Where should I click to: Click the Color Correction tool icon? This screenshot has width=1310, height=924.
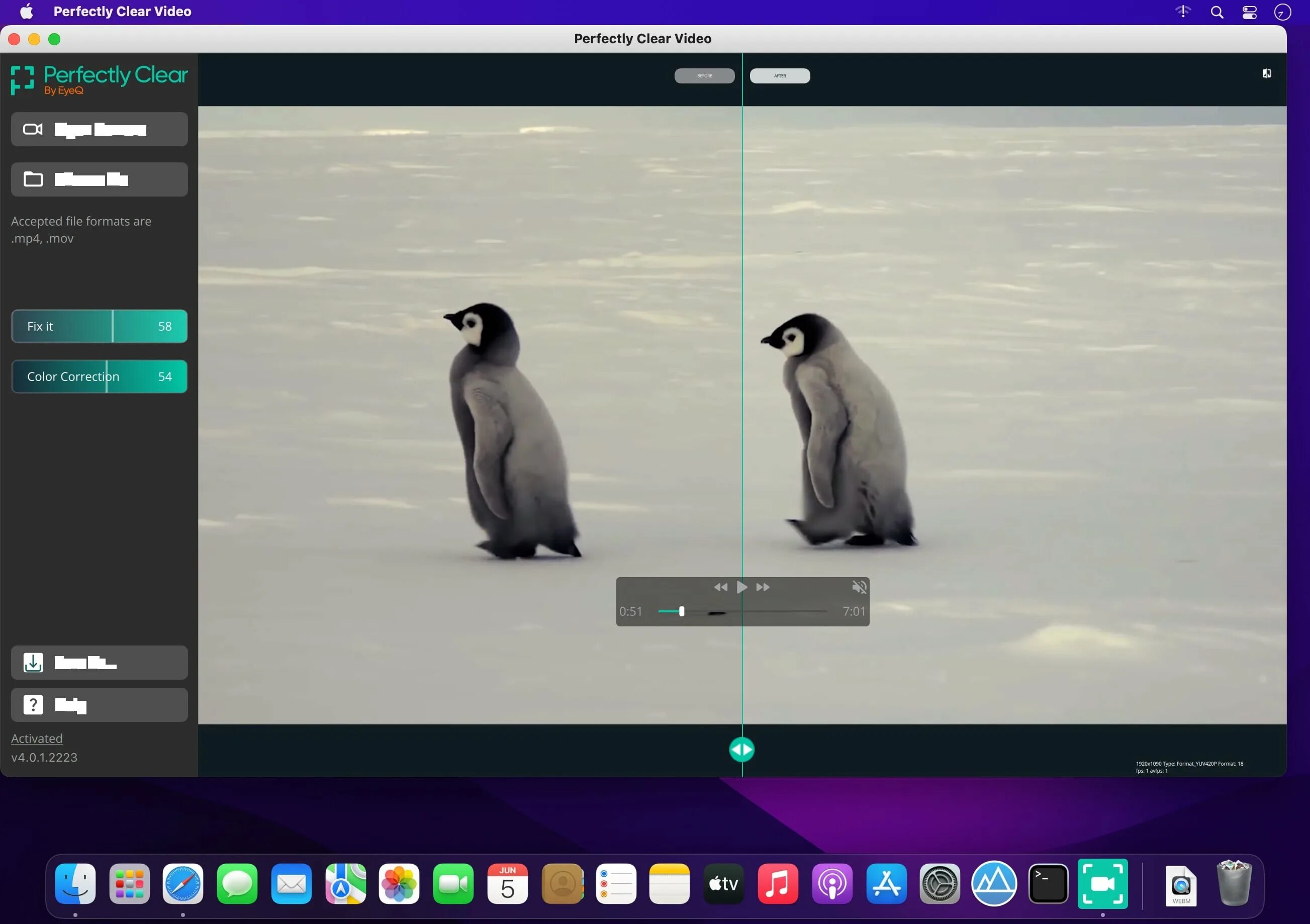pyautogui.click(x=99, y=376)
